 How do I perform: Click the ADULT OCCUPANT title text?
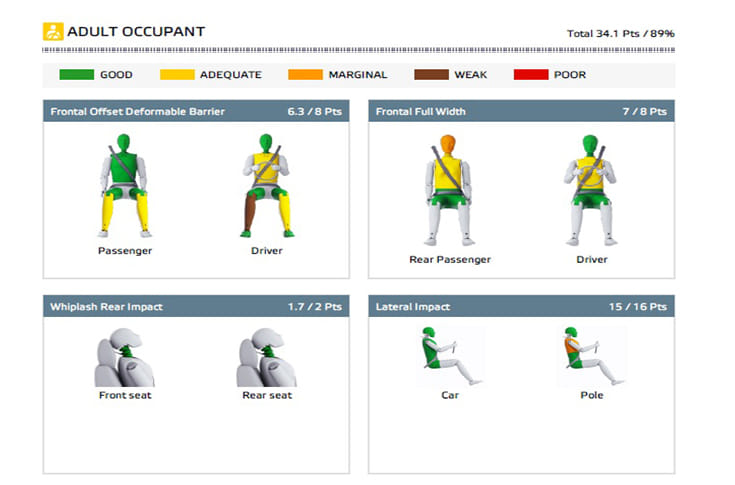point(136,31)
